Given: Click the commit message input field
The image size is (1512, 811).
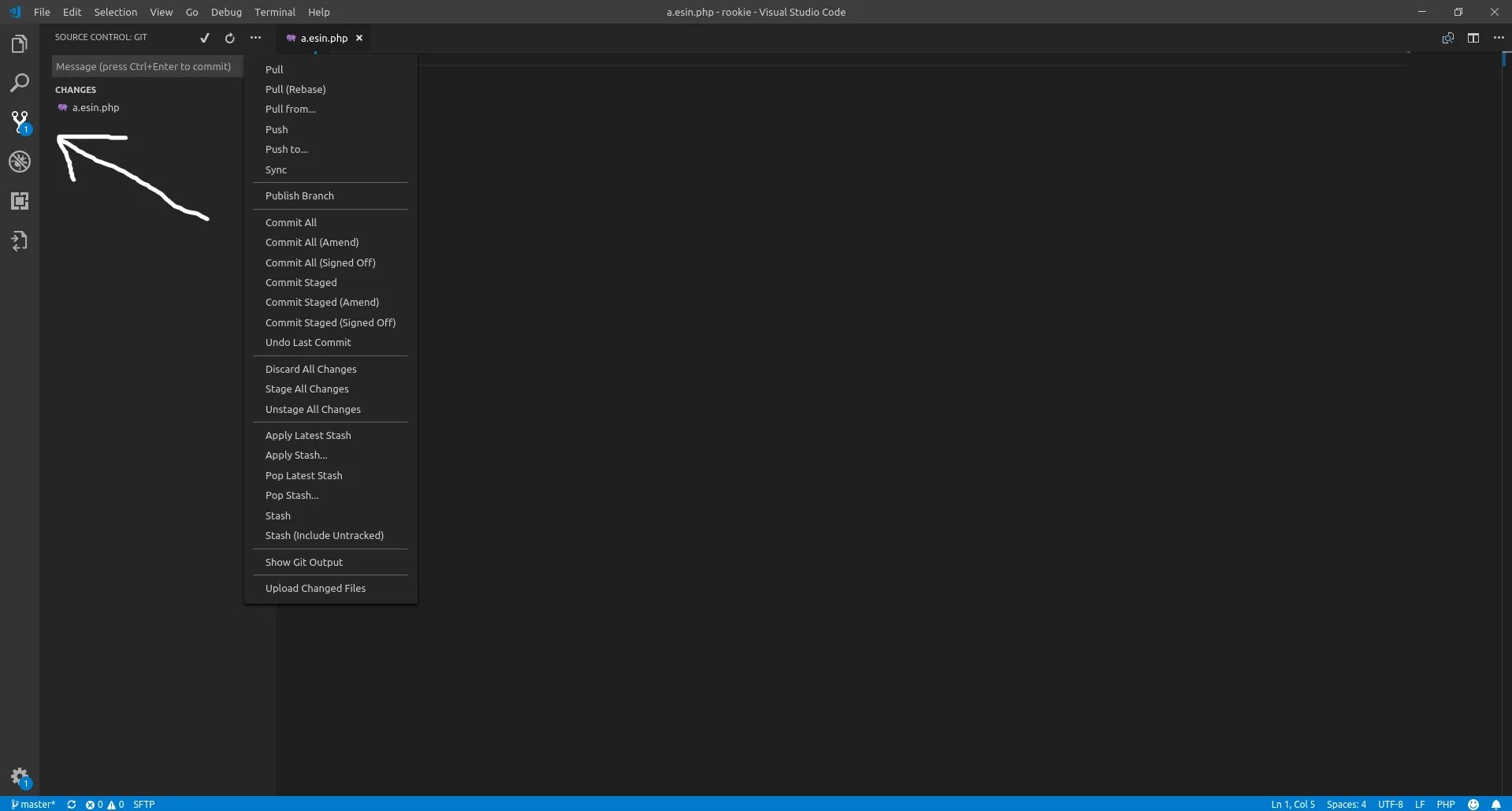Looking at the screenshot, I should (145, 66).
